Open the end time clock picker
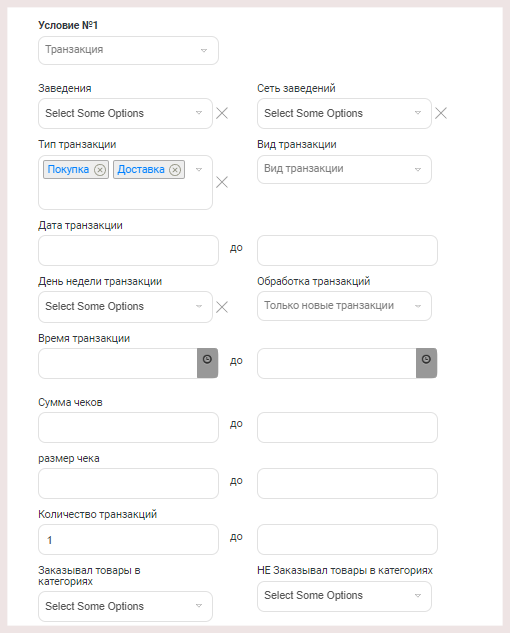Screen dimensions: 510x633 click(426, 363)
